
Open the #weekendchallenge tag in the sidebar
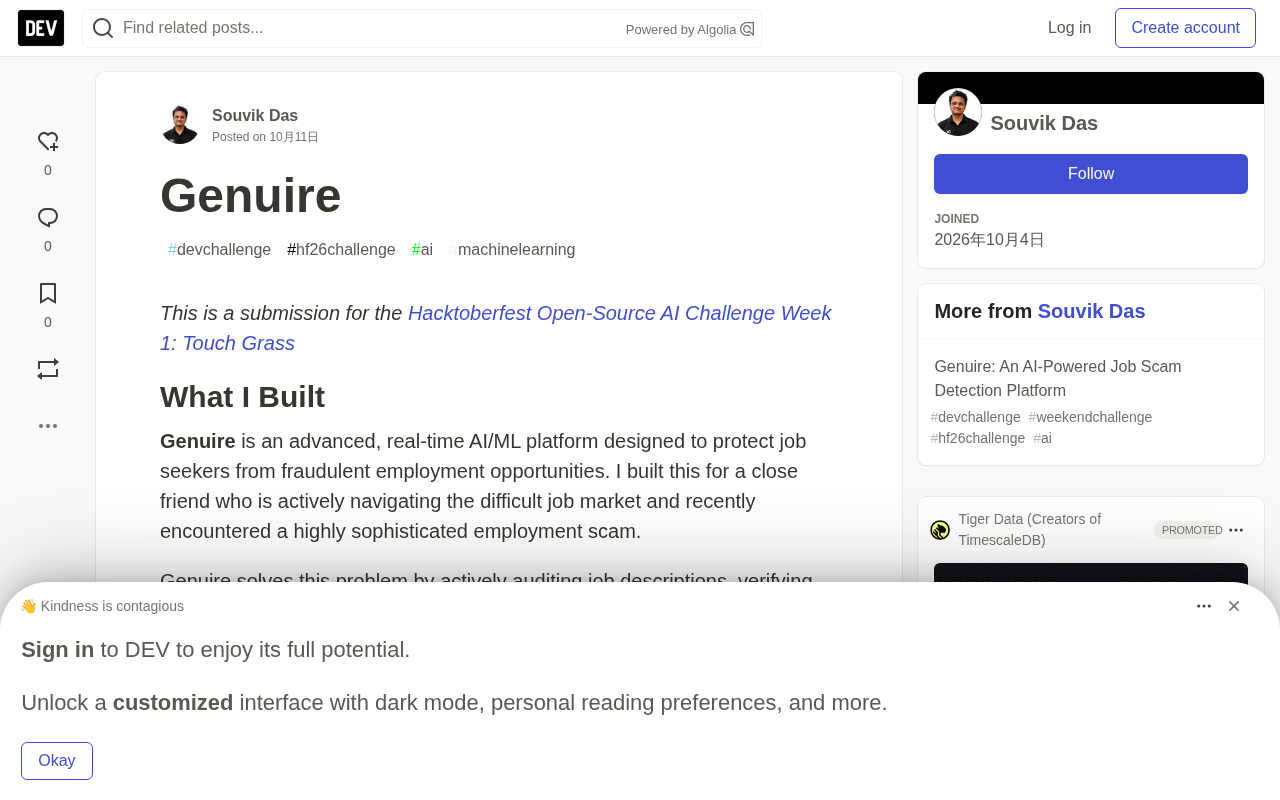(x=1090, y=417)
